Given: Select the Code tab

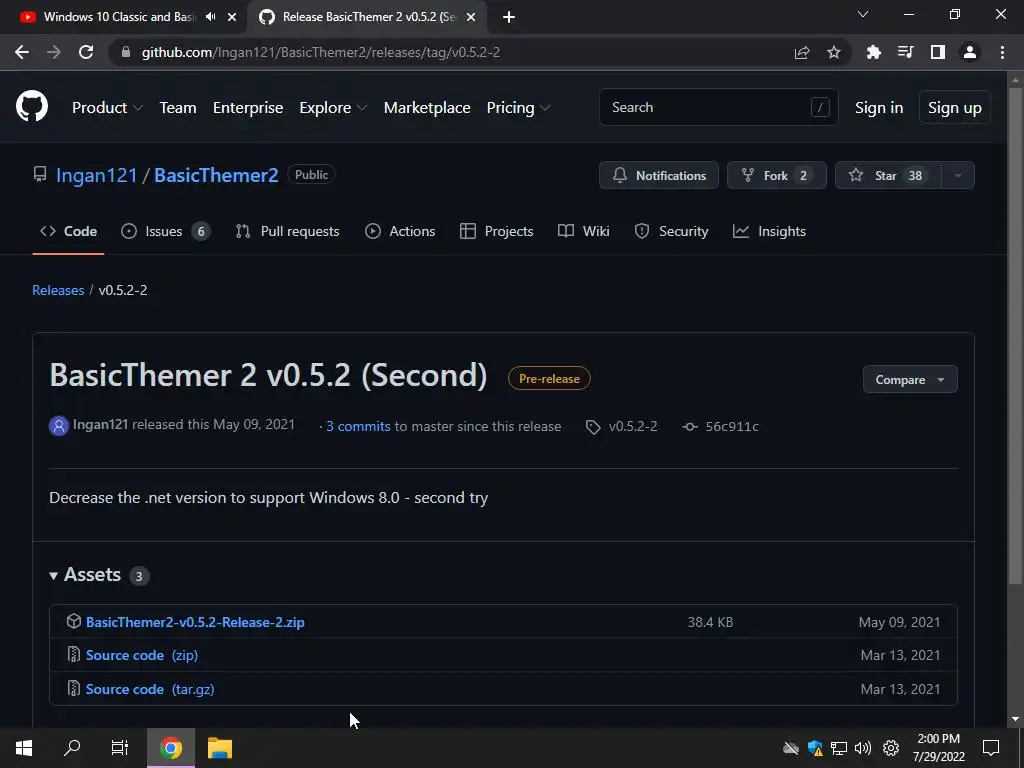Looking at the screenshot, I should [68, 231].
